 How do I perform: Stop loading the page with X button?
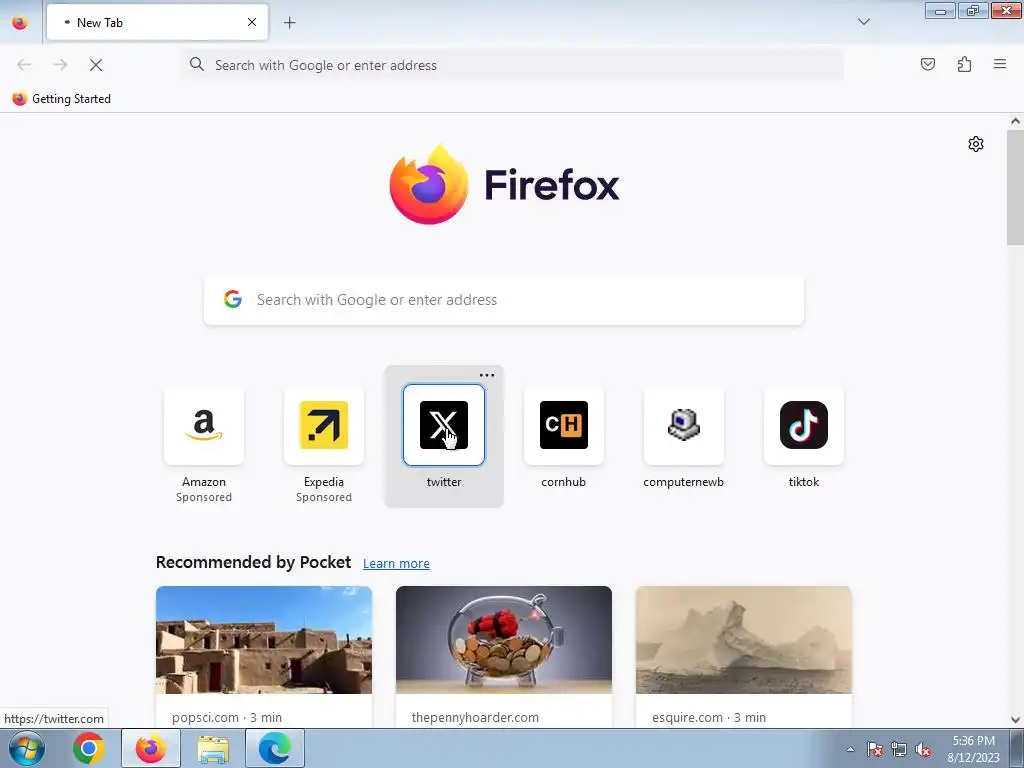coord(96,65)
